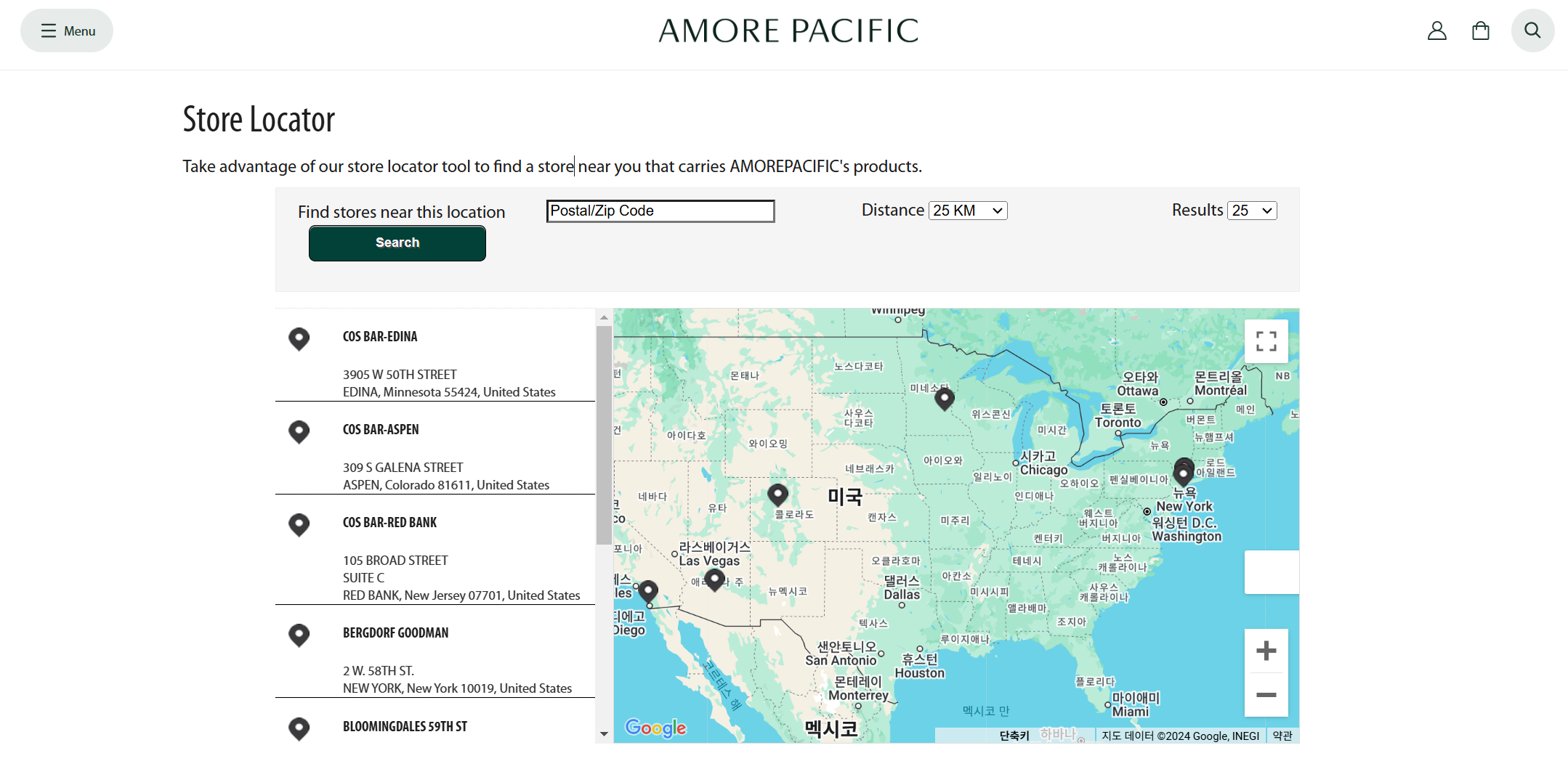Open the Menu hamburger button
The image size is (1568, 761).
point(67,30)
